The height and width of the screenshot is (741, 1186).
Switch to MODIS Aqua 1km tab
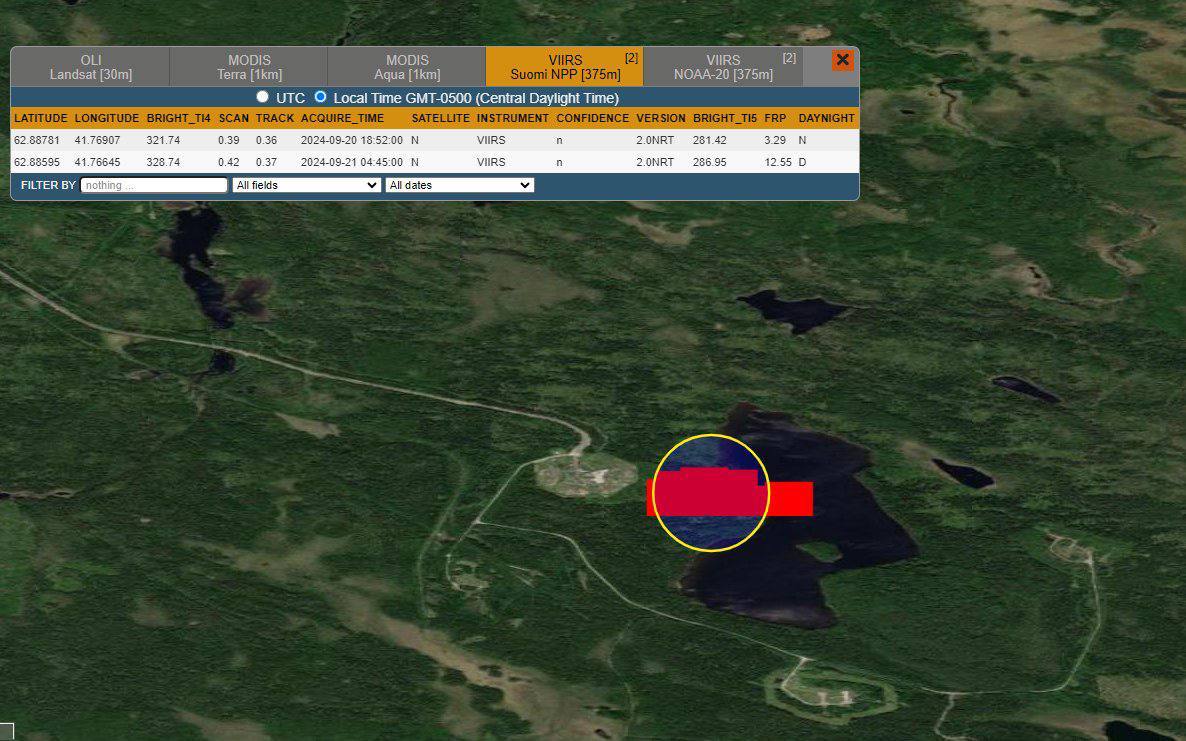pos(407,67)
